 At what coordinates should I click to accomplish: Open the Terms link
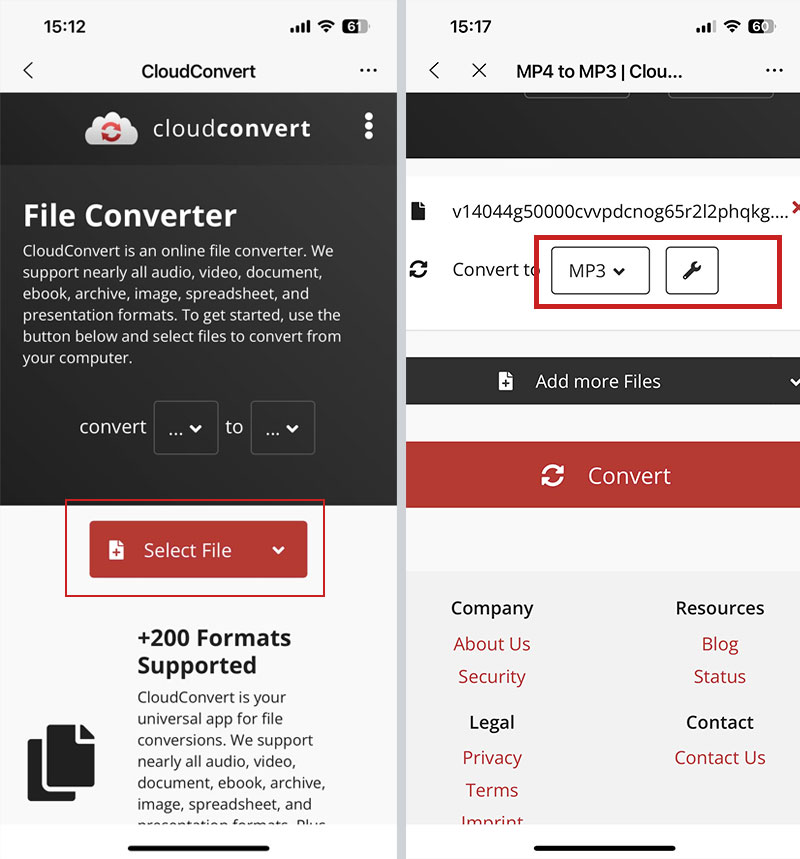492,791
